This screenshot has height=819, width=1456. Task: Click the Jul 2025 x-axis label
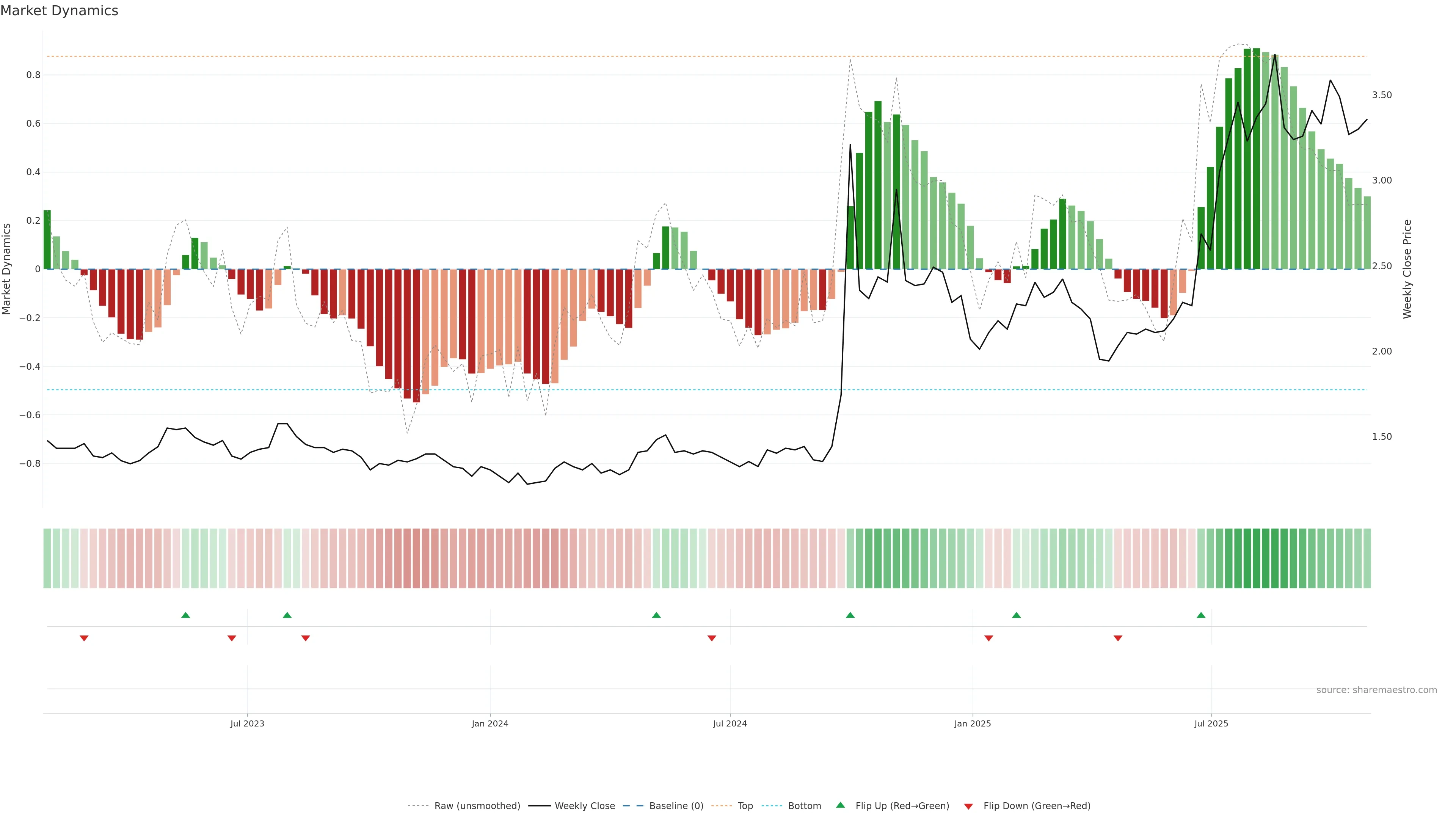click(1211, 723)
